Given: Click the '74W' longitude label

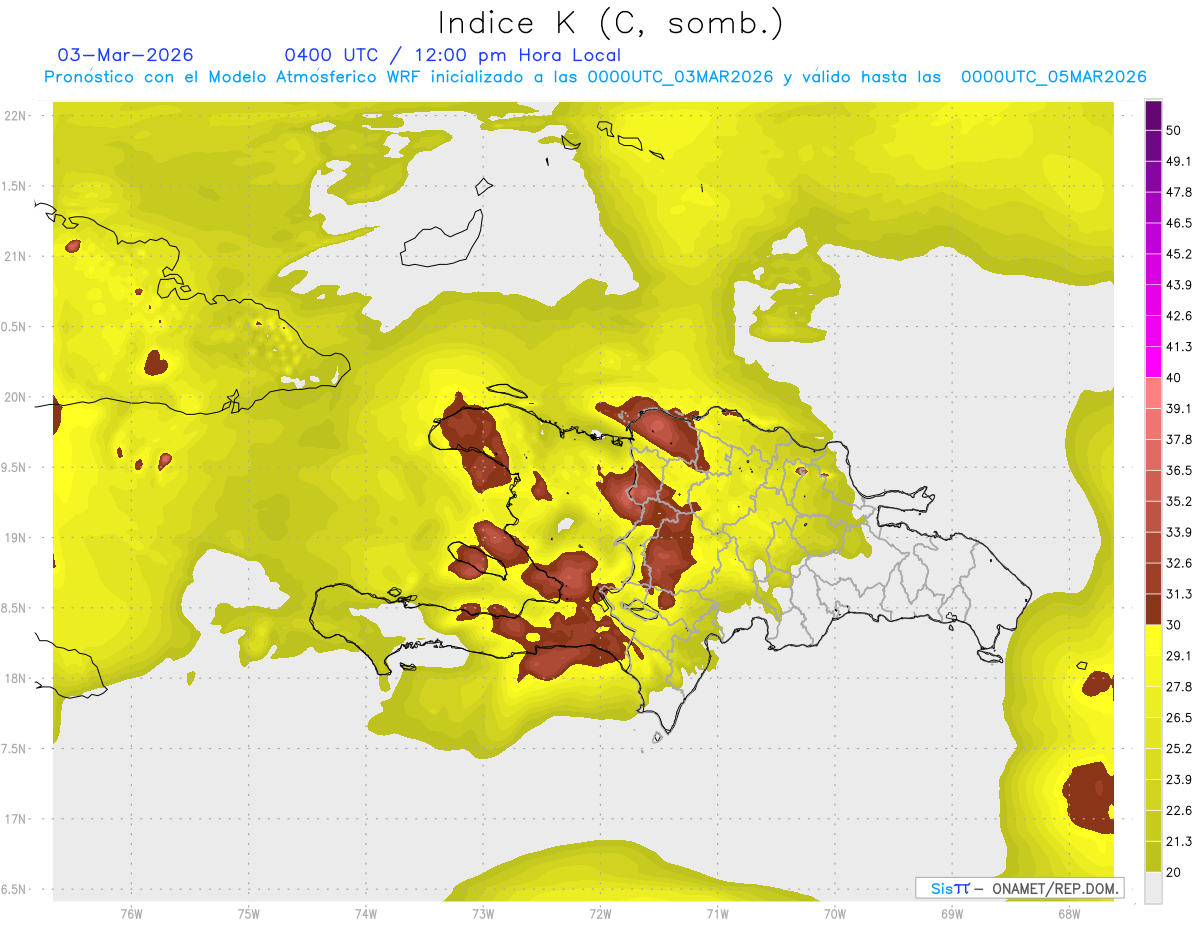Looking at the screenshot, I should coord(366,913).
